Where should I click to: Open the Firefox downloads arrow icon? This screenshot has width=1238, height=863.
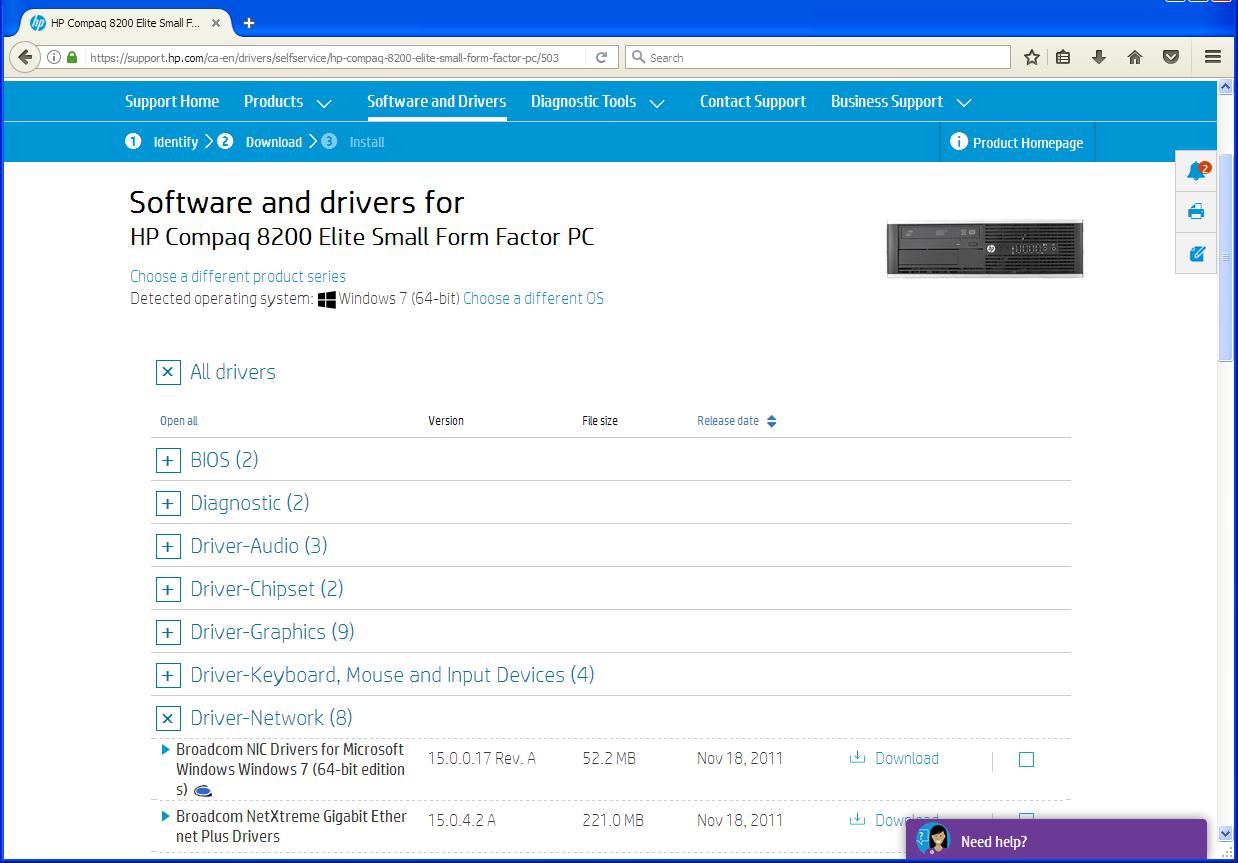click(x=1099, y=57)
